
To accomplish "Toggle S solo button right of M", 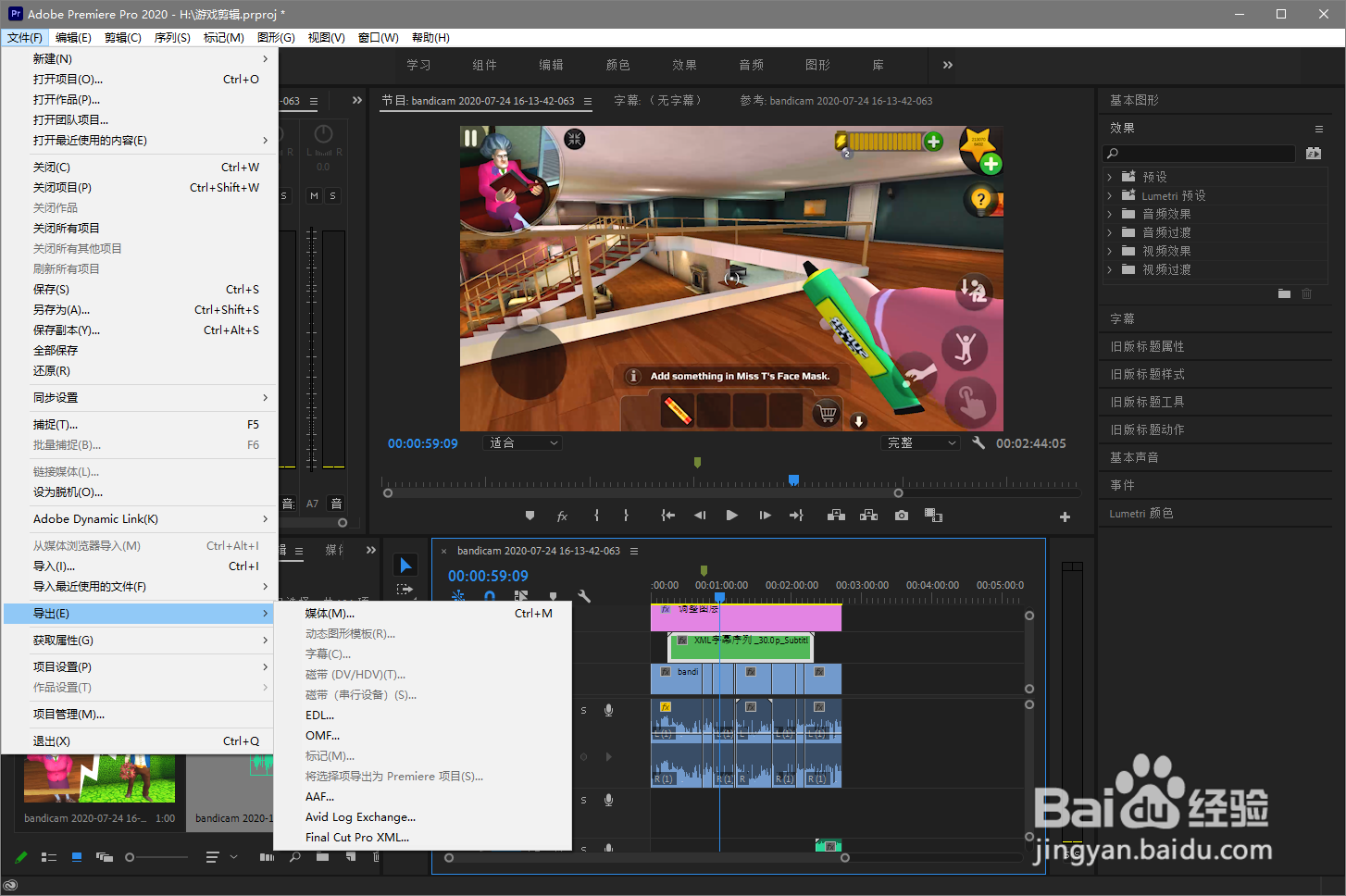I will 333,195.
